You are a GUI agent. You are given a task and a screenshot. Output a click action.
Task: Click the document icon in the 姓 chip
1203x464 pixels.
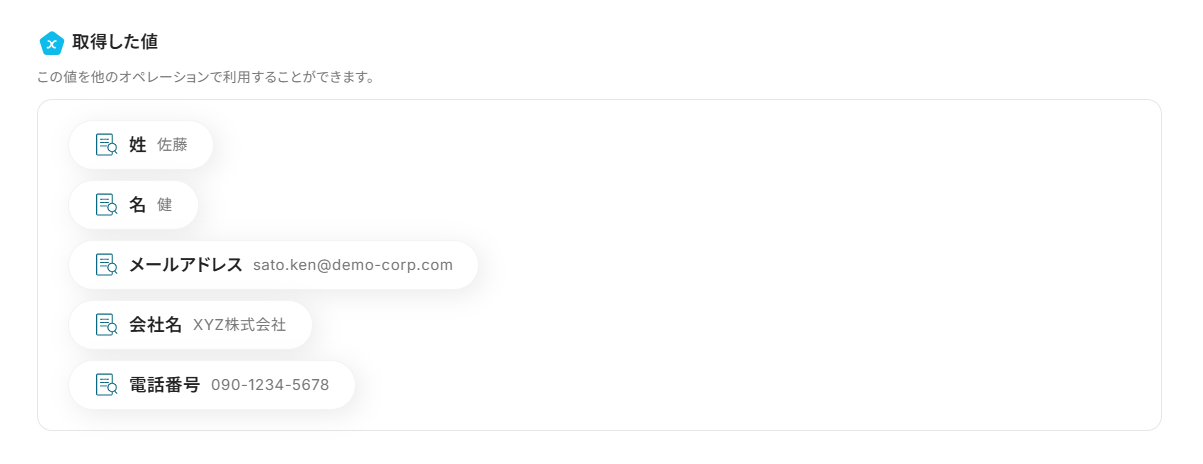coord(106,145)
